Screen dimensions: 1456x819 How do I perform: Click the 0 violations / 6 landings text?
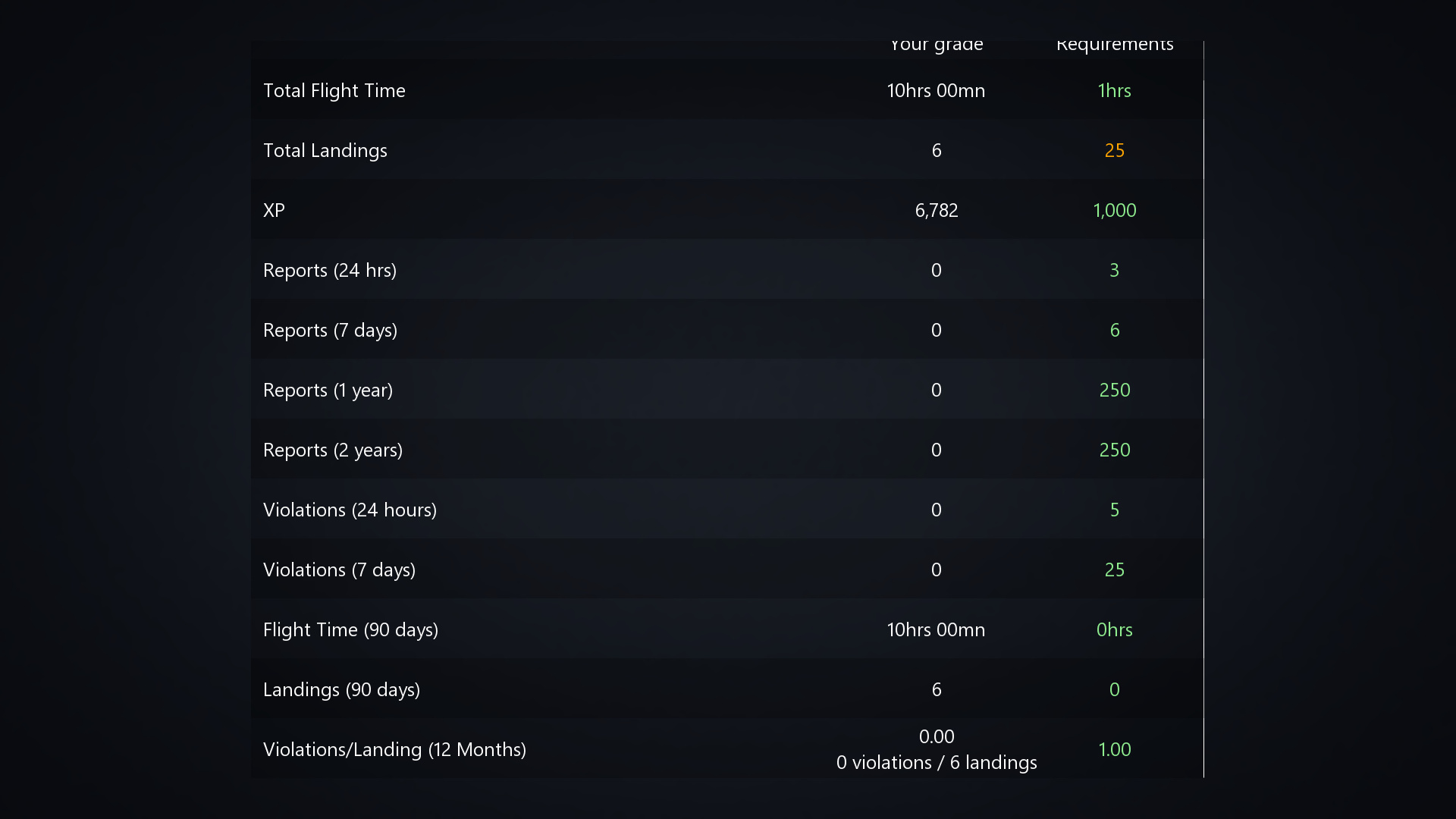937,762
